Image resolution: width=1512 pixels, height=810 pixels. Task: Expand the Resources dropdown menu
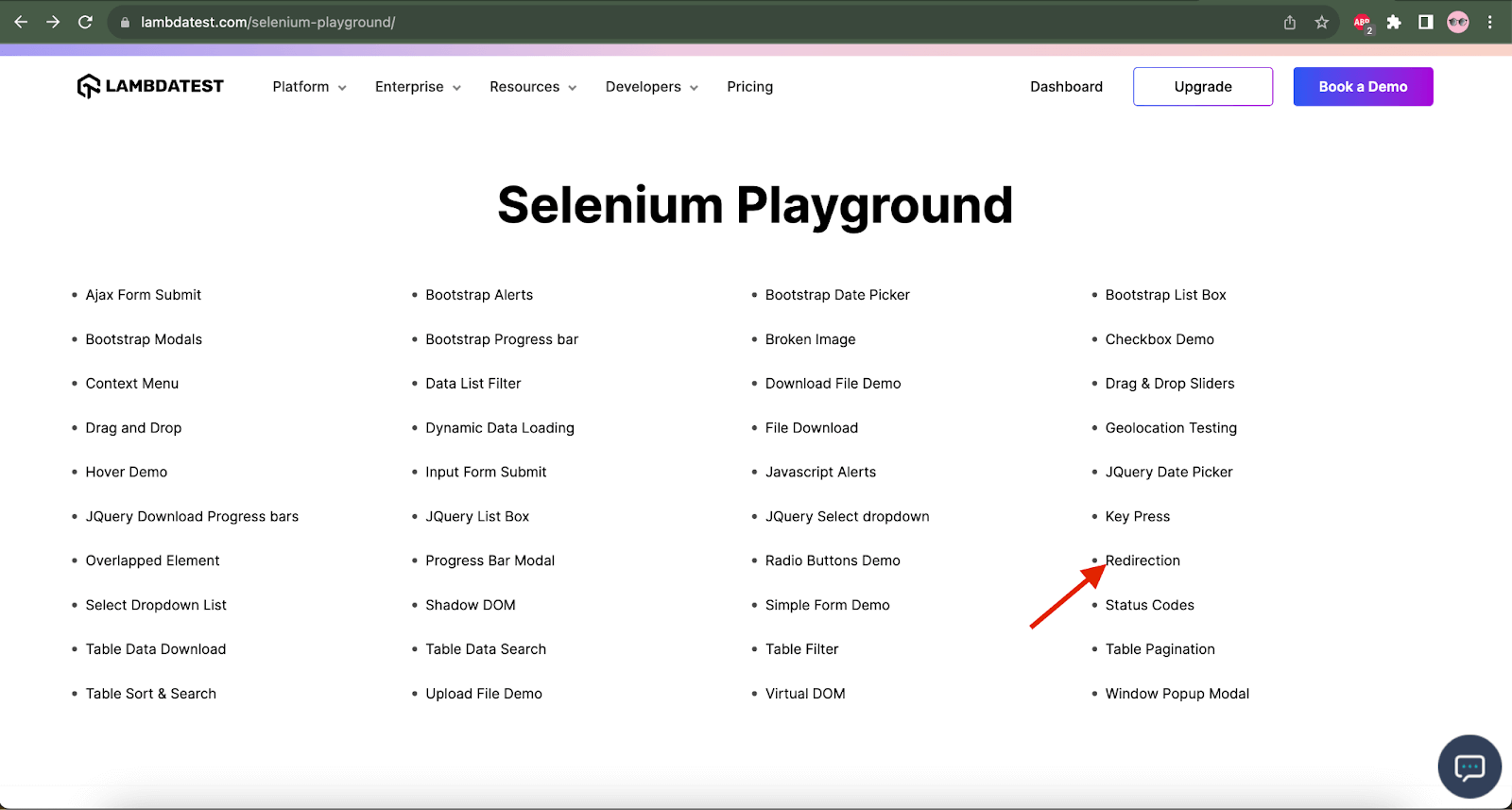tap(533, 87)
